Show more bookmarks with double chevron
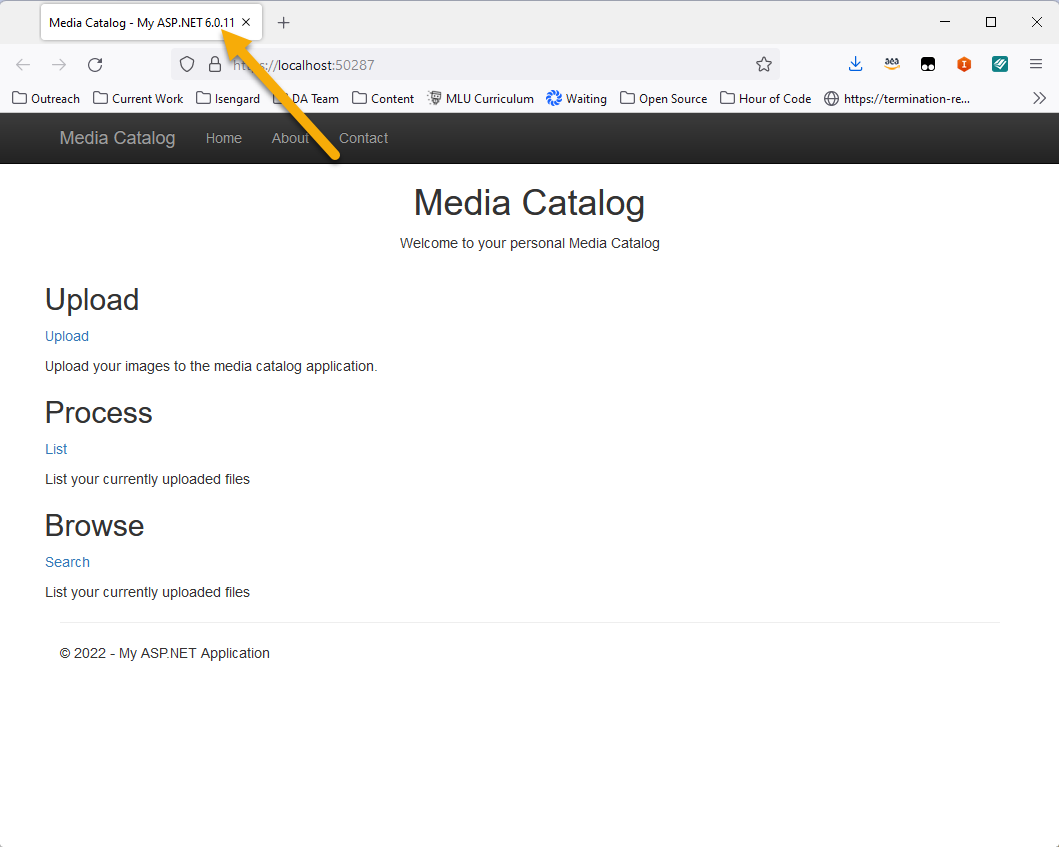The width and height of the screenshot is (1059, 847). [1039, 99]
